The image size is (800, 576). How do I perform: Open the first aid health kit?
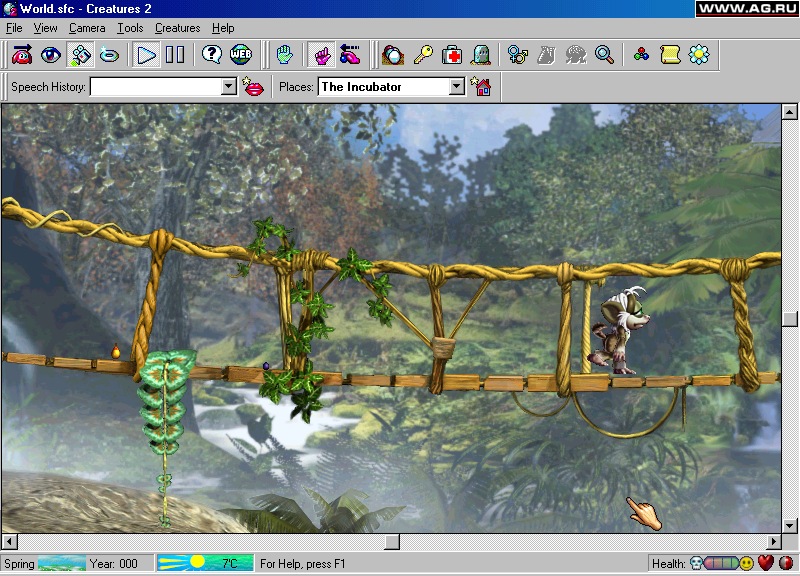(452, 54)
